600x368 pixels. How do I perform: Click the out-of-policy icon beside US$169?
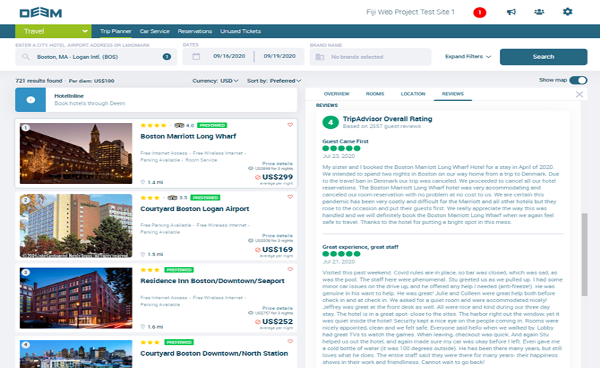[258, 250]
